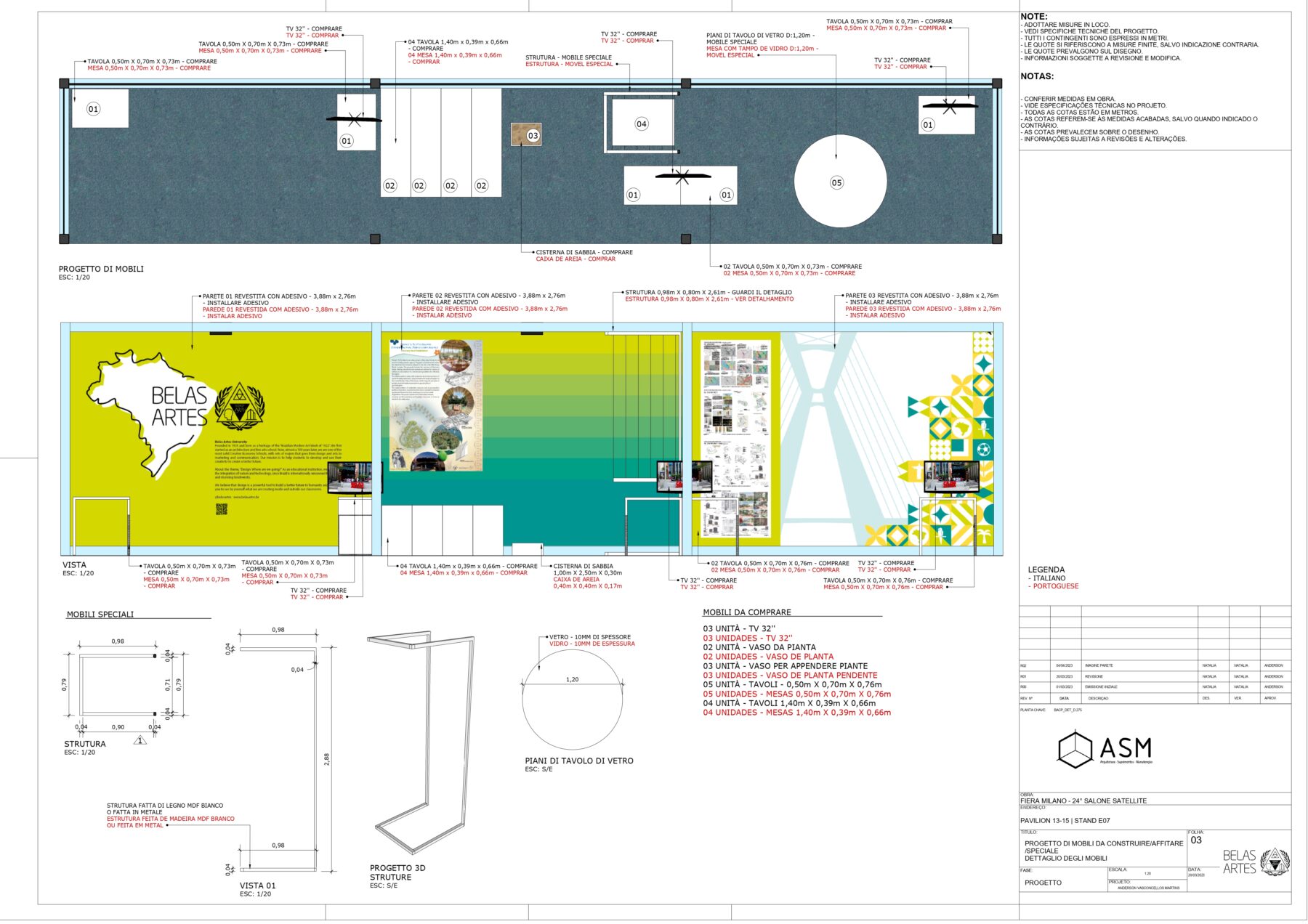
Task: Click the drawings poster on wall 03
Action: click(735, 439)
